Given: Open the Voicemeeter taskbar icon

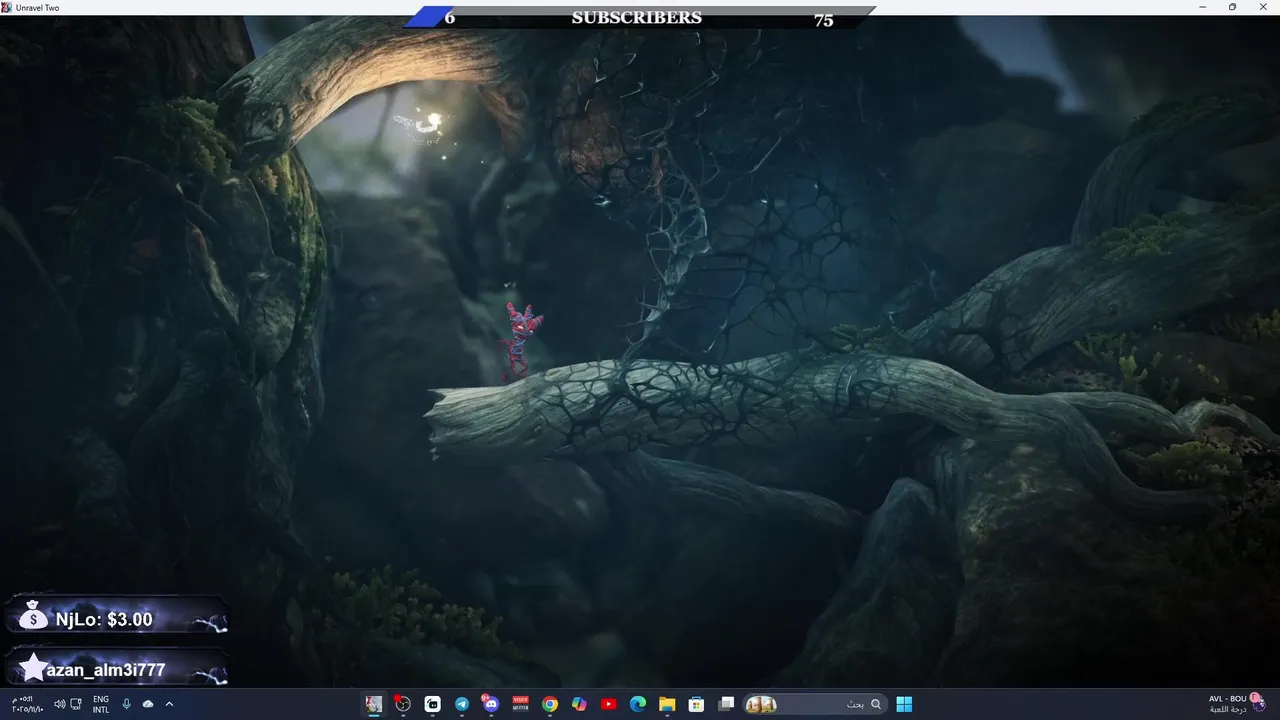Looking at the screenshot, I should point(520,704).
